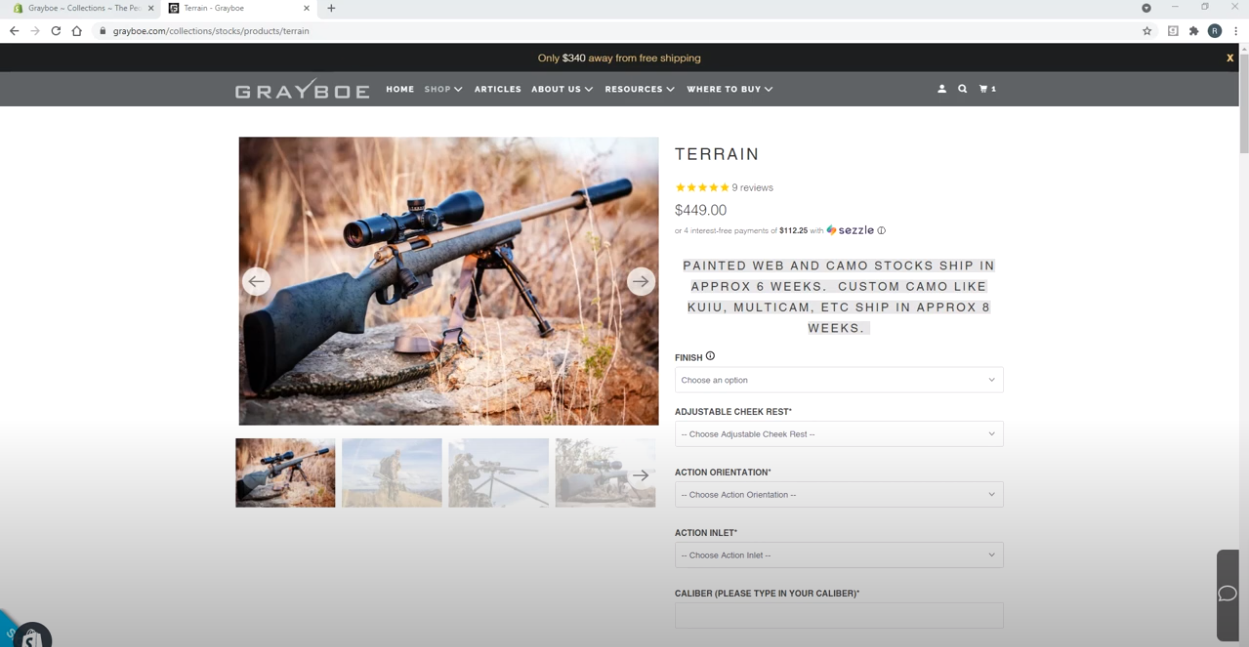This screenshot has width=1249, height=647.
Task: Click the Finish tooltip info icon
Action: tap(710, 355)
